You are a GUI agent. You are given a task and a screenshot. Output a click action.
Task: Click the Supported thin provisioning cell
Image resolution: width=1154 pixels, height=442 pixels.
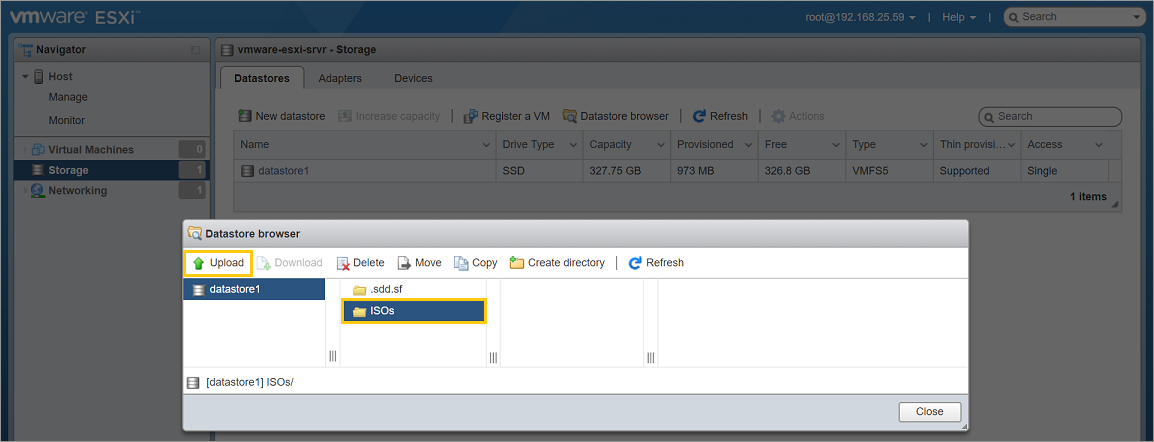pyautogui.click(x=977, y=171)
